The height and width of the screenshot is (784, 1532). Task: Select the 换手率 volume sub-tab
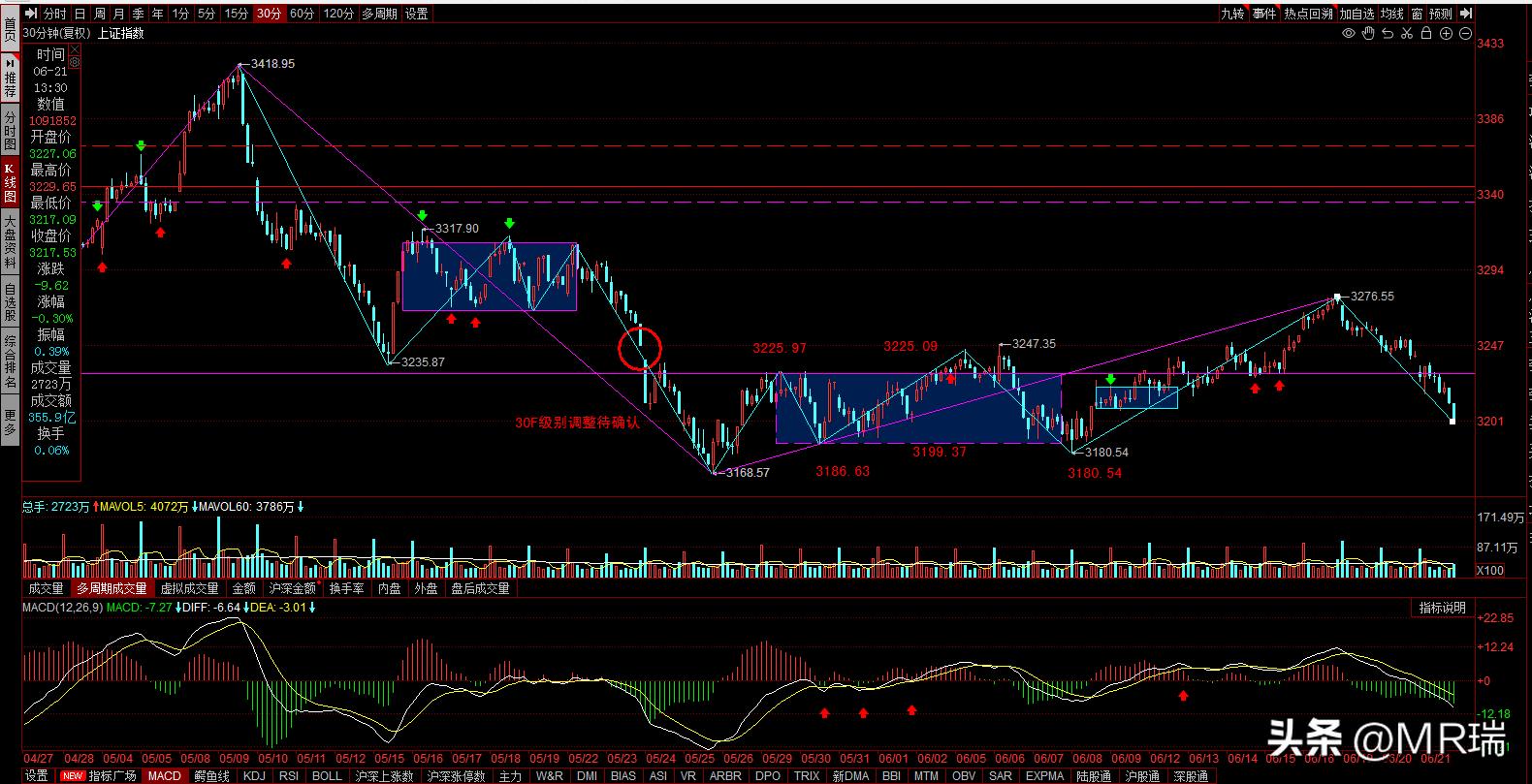346,588
